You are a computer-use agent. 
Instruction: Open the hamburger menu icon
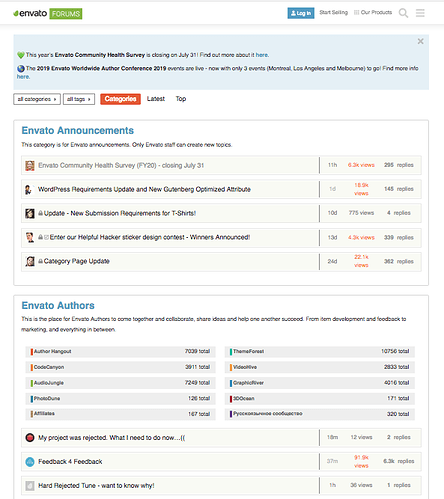(420, 13)
